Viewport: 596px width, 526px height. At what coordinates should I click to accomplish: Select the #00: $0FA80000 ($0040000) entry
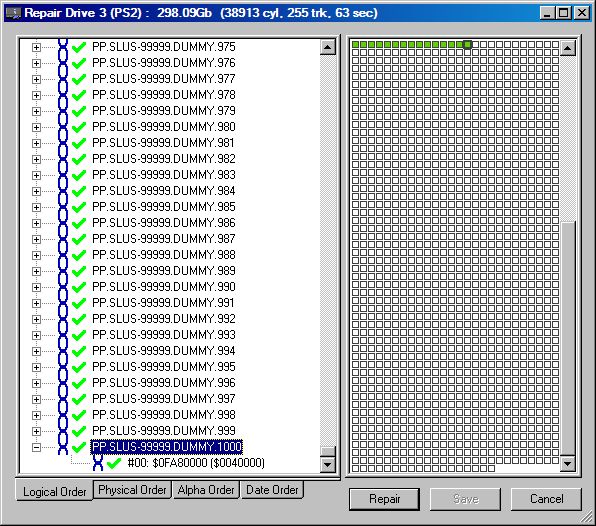click(x=196, y=463)
